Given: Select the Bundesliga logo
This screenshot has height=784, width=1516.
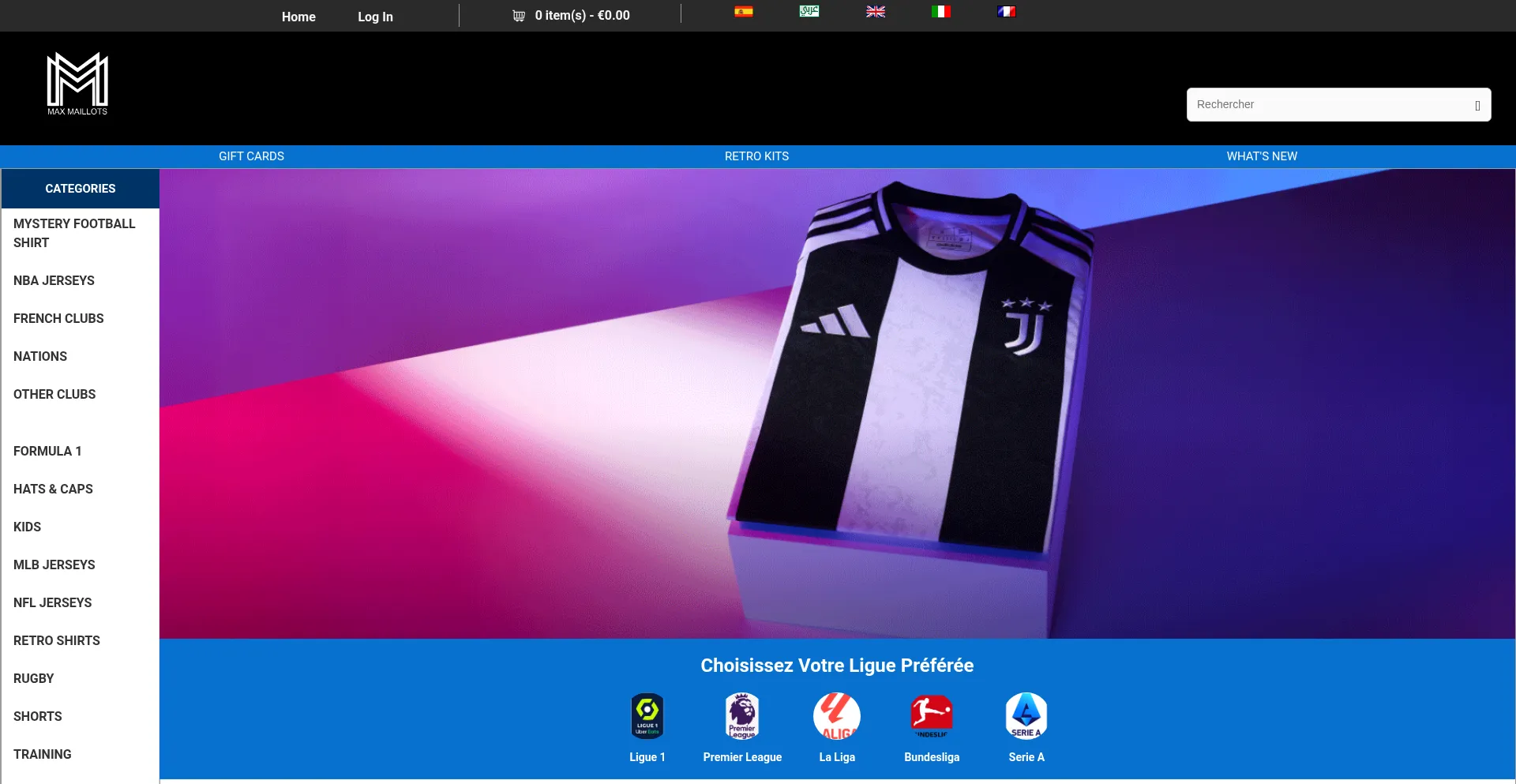Looking at the screenshot, I should (932, 715).
